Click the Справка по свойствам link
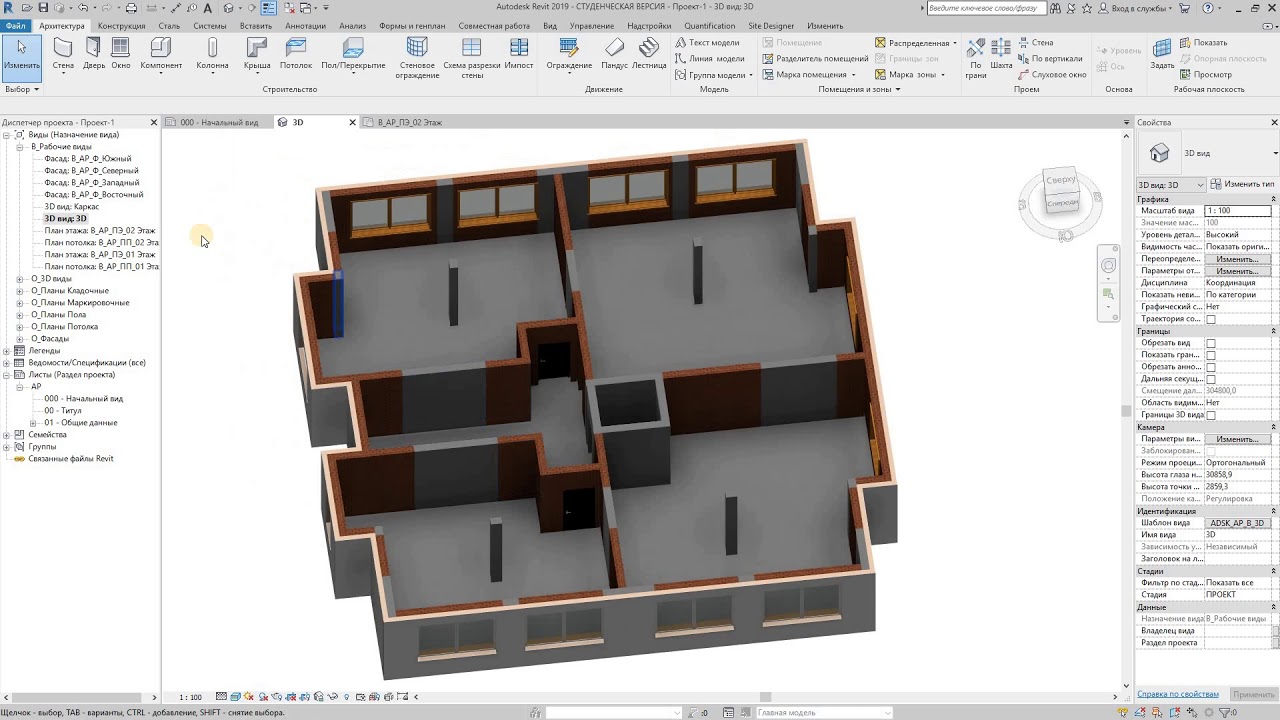Viewport: 1280px width, 720px height. (1178, 694)
